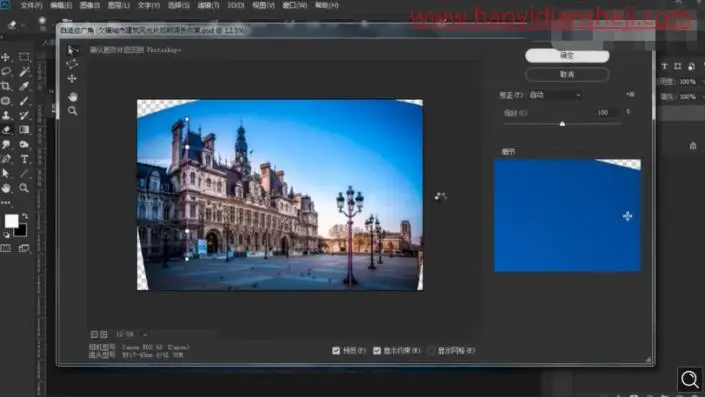Image resolution: width=705 pixels, height=397 pixels.
Task: Select the Crop tool
Action: (6, 86)
